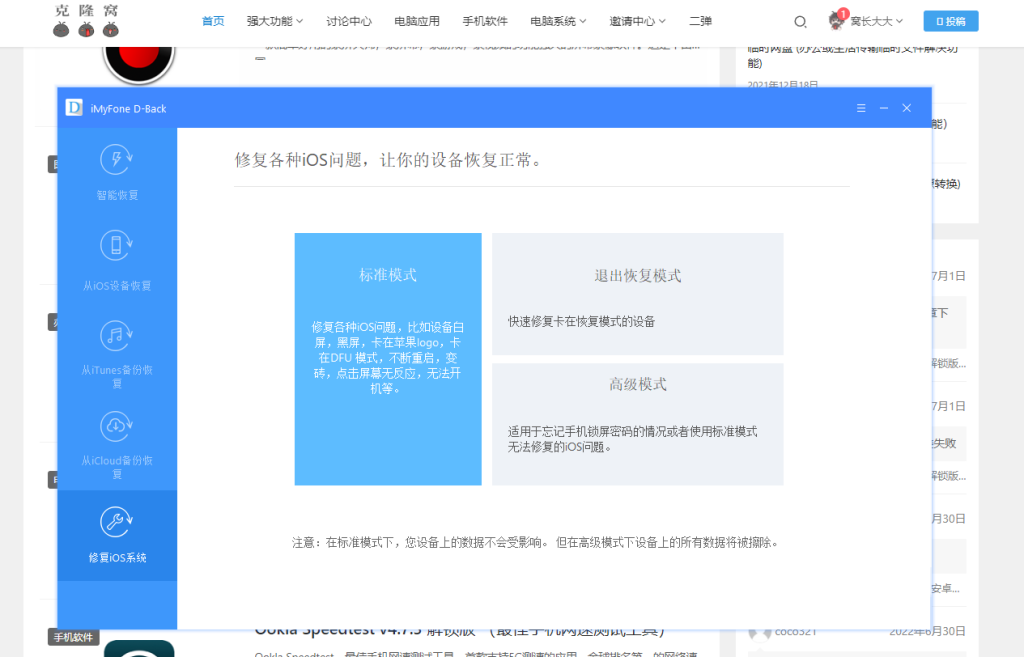Click the Ookla Speedtest article thumbnail
This screenshot has width=1024, height=657.
pyautogui.click(x=139, y=648)
